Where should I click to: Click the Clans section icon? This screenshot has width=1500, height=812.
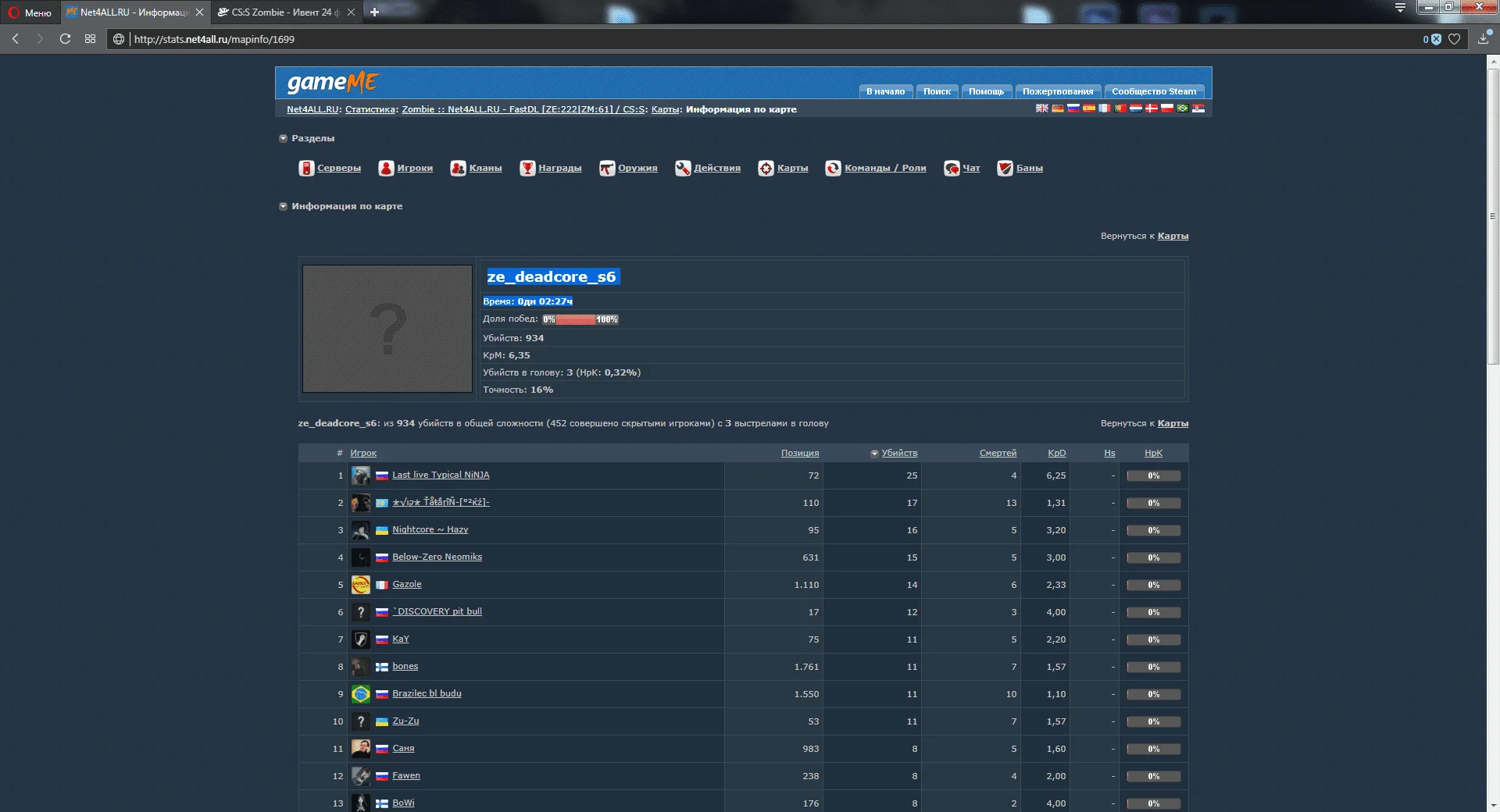(458, 169)
